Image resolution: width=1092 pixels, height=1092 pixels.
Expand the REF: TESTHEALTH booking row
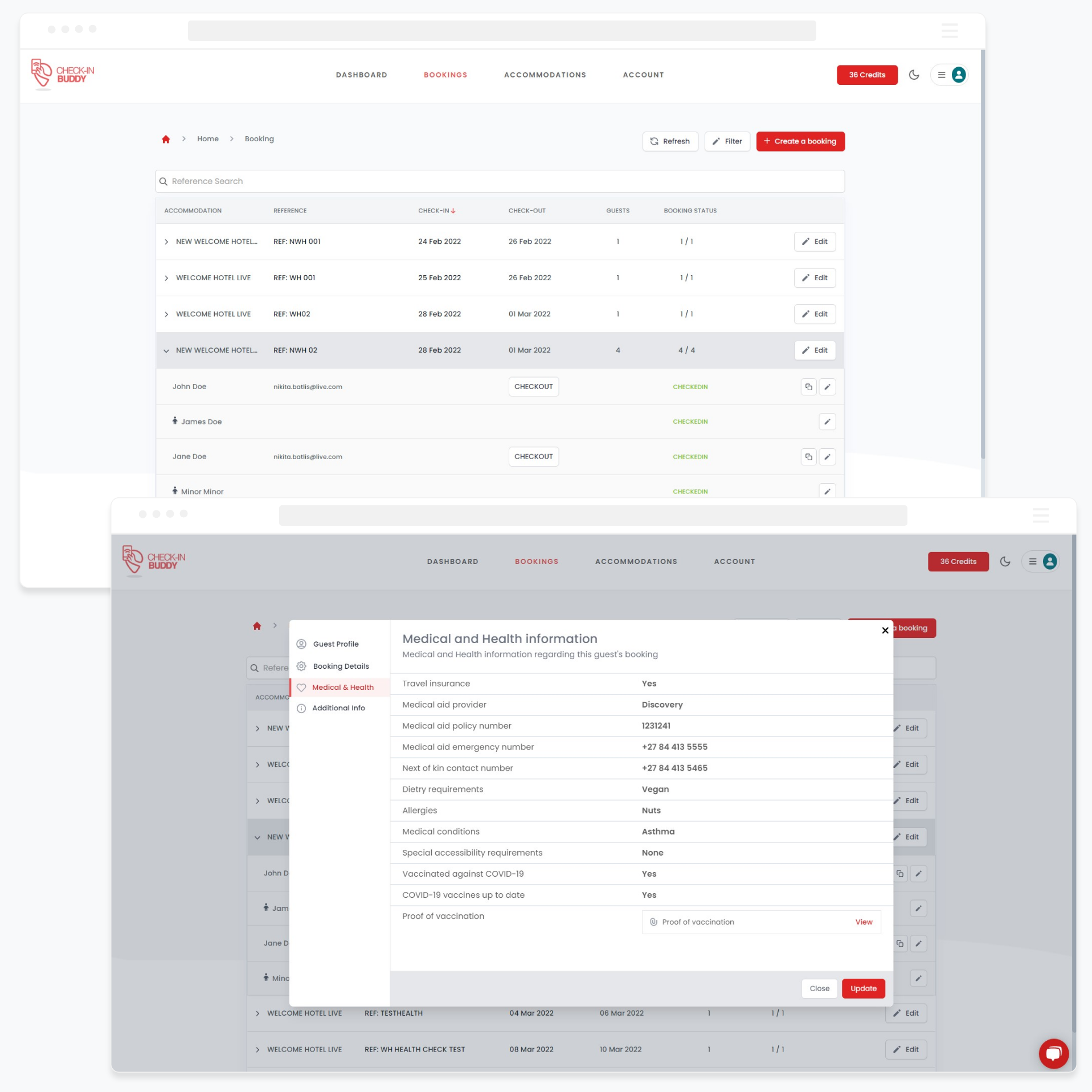click(257, 1014)
